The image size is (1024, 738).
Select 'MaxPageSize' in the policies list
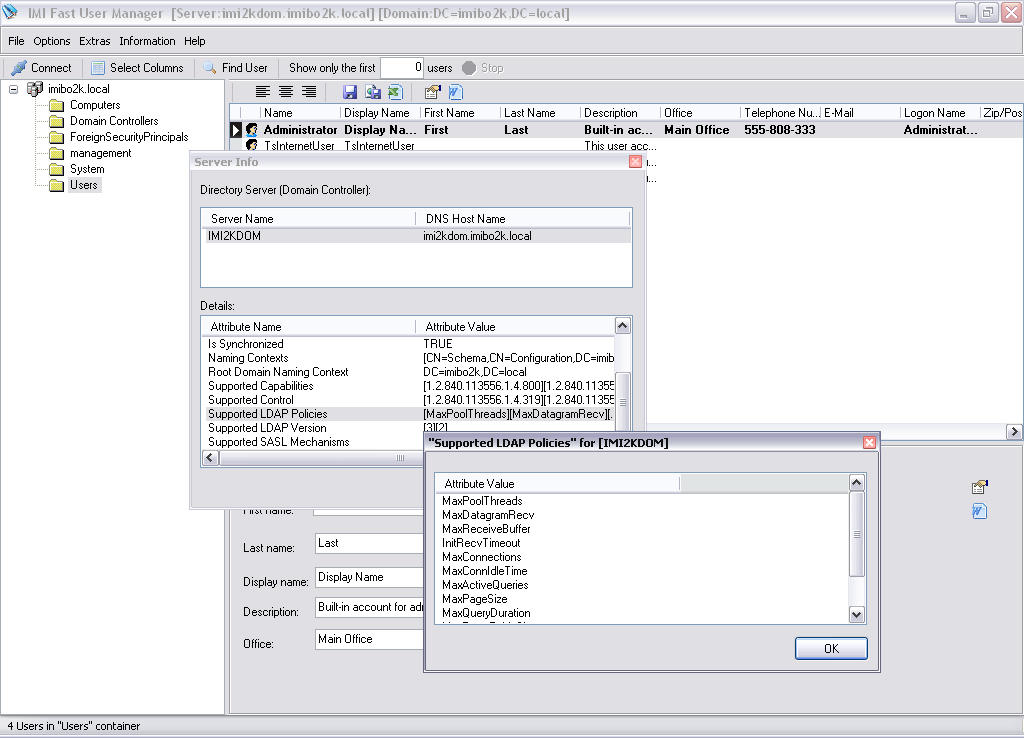(475, 599)
